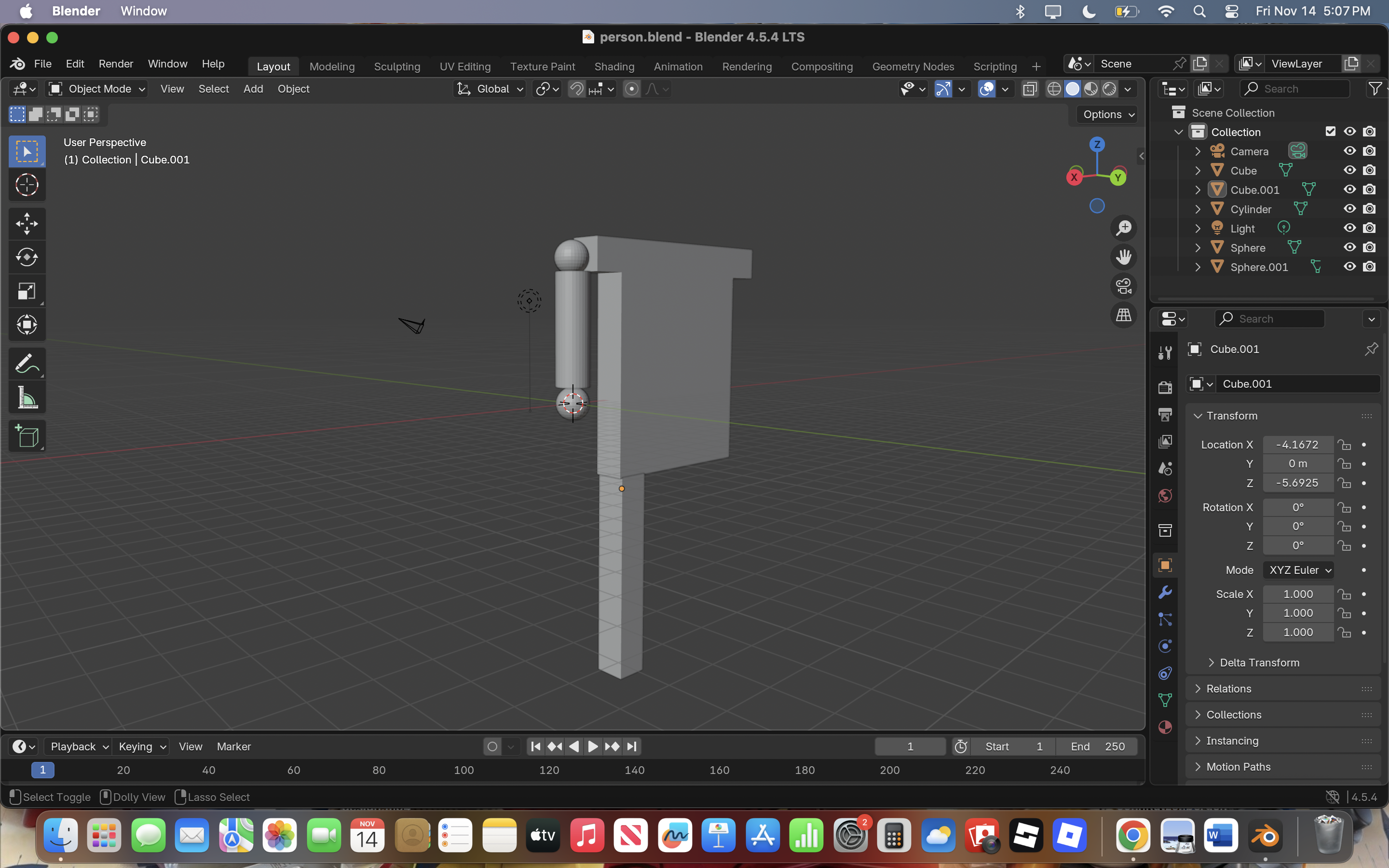Activate the Annotate tool
The height and width of the screenshot is (868, 1389).
point(27,364)
